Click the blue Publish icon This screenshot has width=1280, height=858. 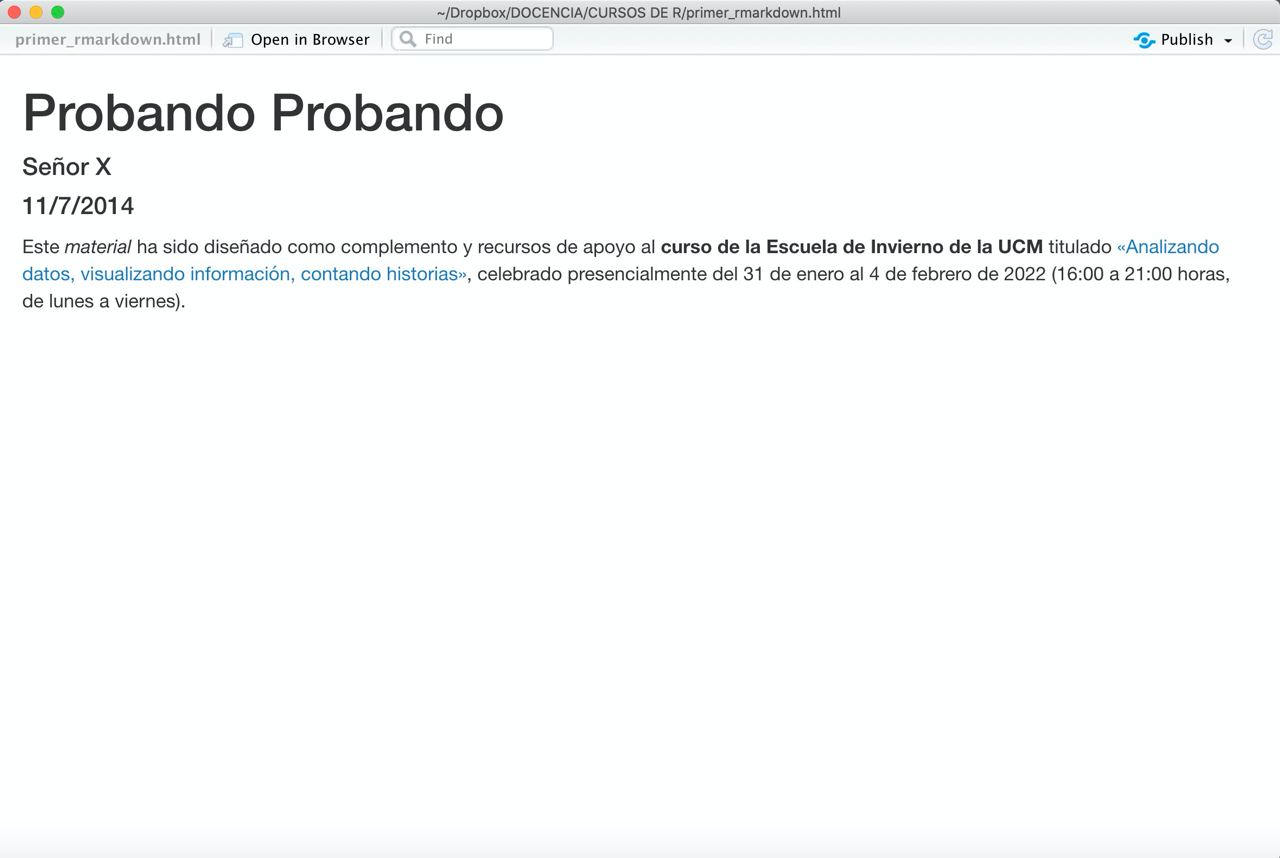(1144, 40)
